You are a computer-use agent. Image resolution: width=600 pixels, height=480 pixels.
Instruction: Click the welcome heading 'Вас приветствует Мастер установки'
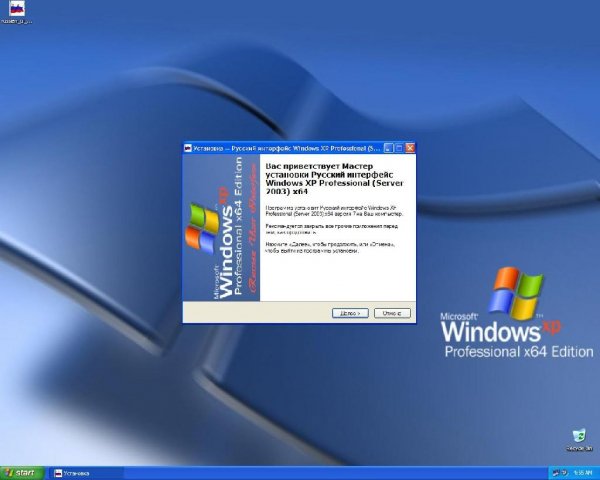(334, 179)
